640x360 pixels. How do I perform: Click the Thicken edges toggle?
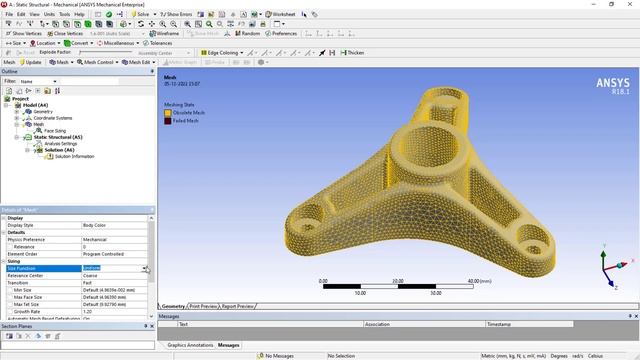[x=352, y=53]
